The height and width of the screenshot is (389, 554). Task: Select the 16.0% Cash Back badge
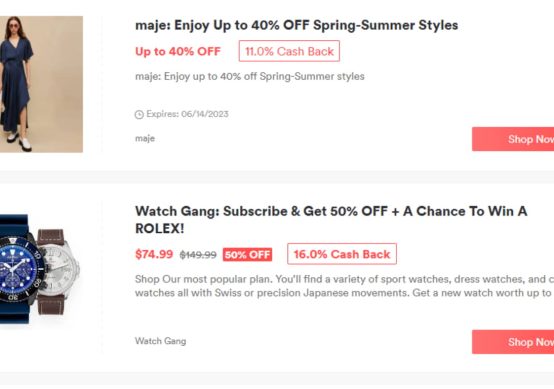point(342,254)
